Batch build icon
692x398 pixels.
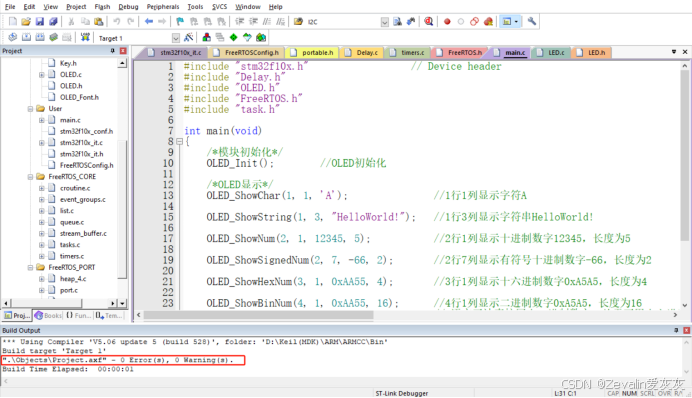click(x=53, y=38)
